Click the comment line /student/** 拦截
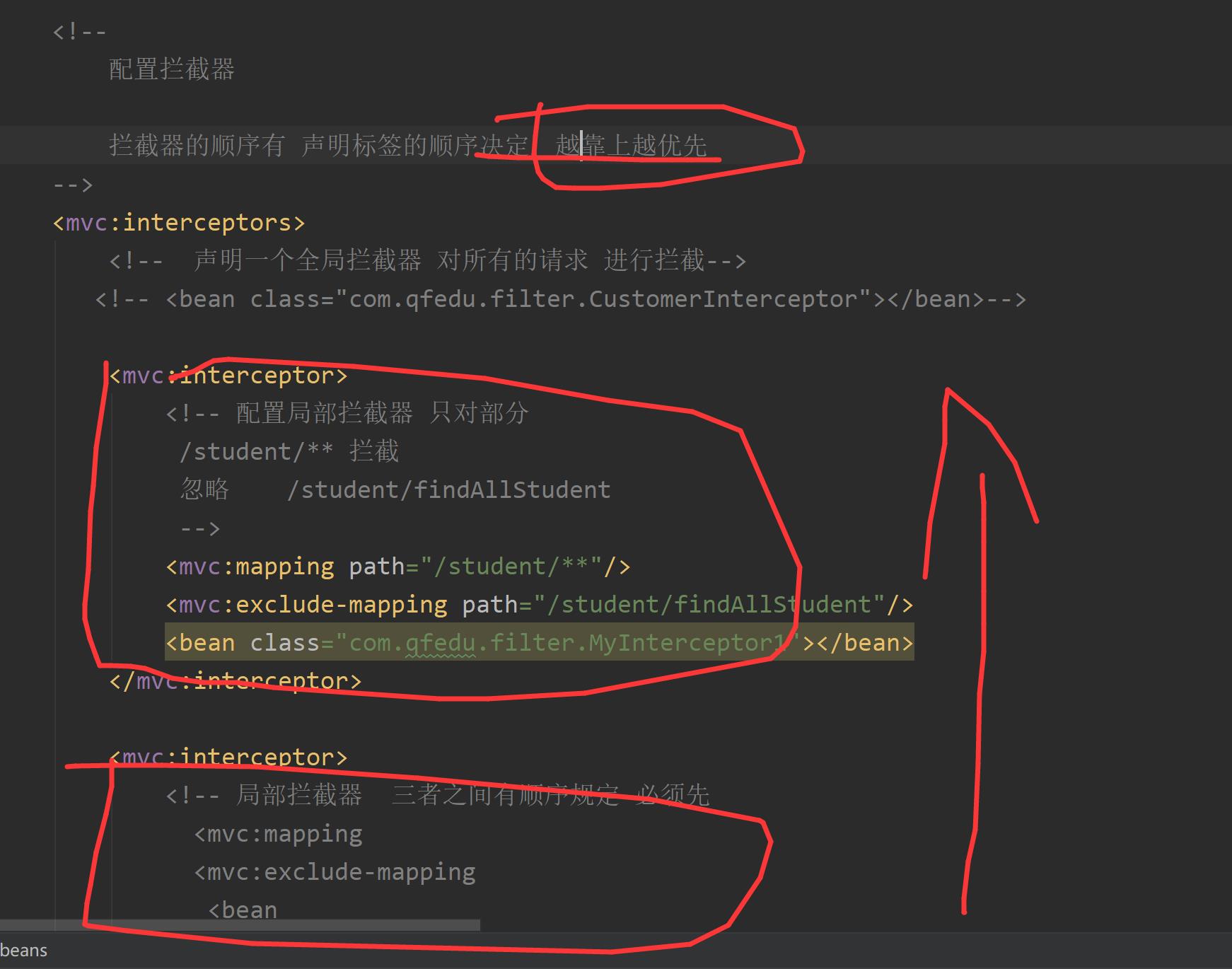1232x969 pixels. tap(289, 451)
